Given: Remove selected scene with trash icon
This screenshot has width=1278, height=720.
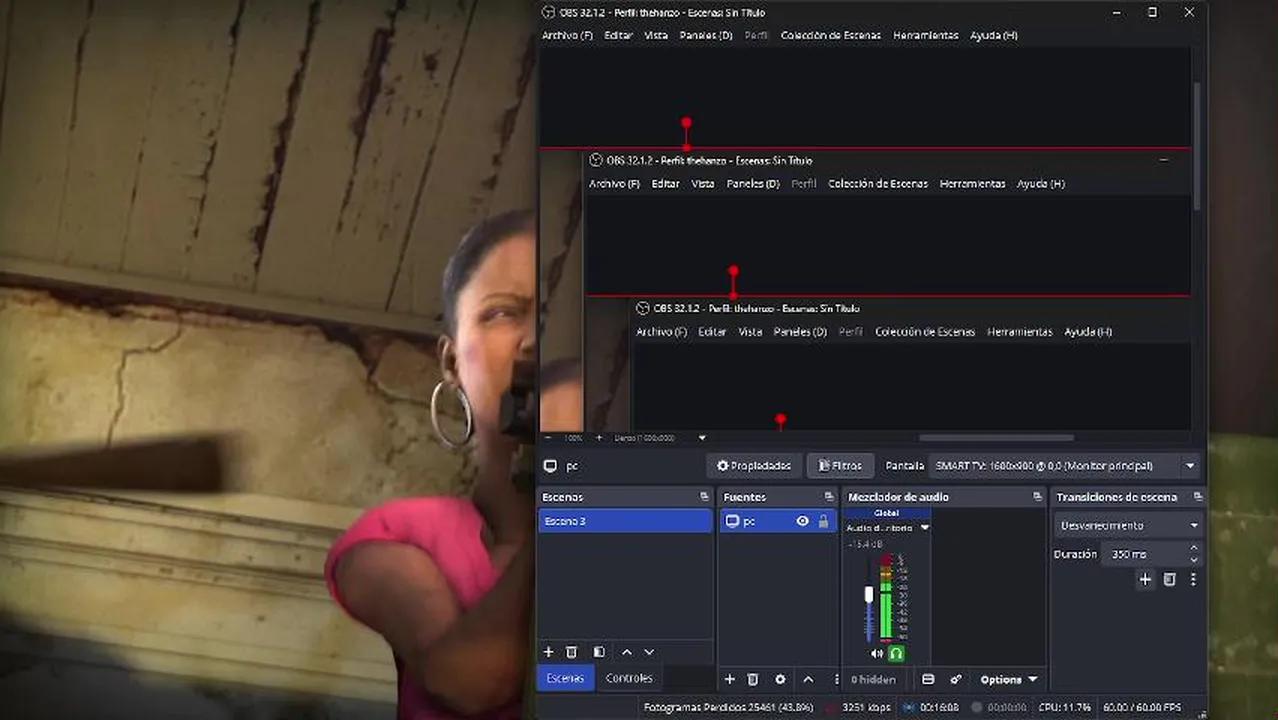Looking at the screenshot, I should 572,652.
